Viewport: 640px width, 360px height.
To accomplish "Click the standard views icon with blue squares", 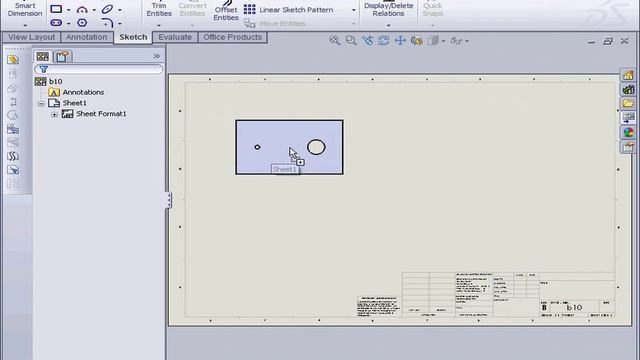I will pyautogui.click(x=13, y=129).
